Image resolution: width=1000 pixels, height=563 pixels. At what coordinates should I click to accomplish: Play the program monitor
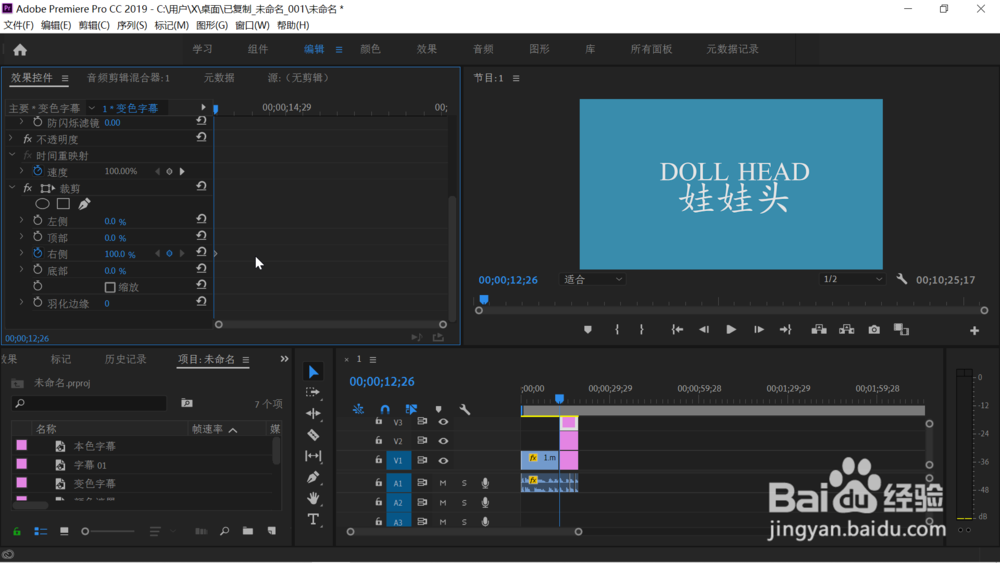pyautogui.click(x=731, y=330)
